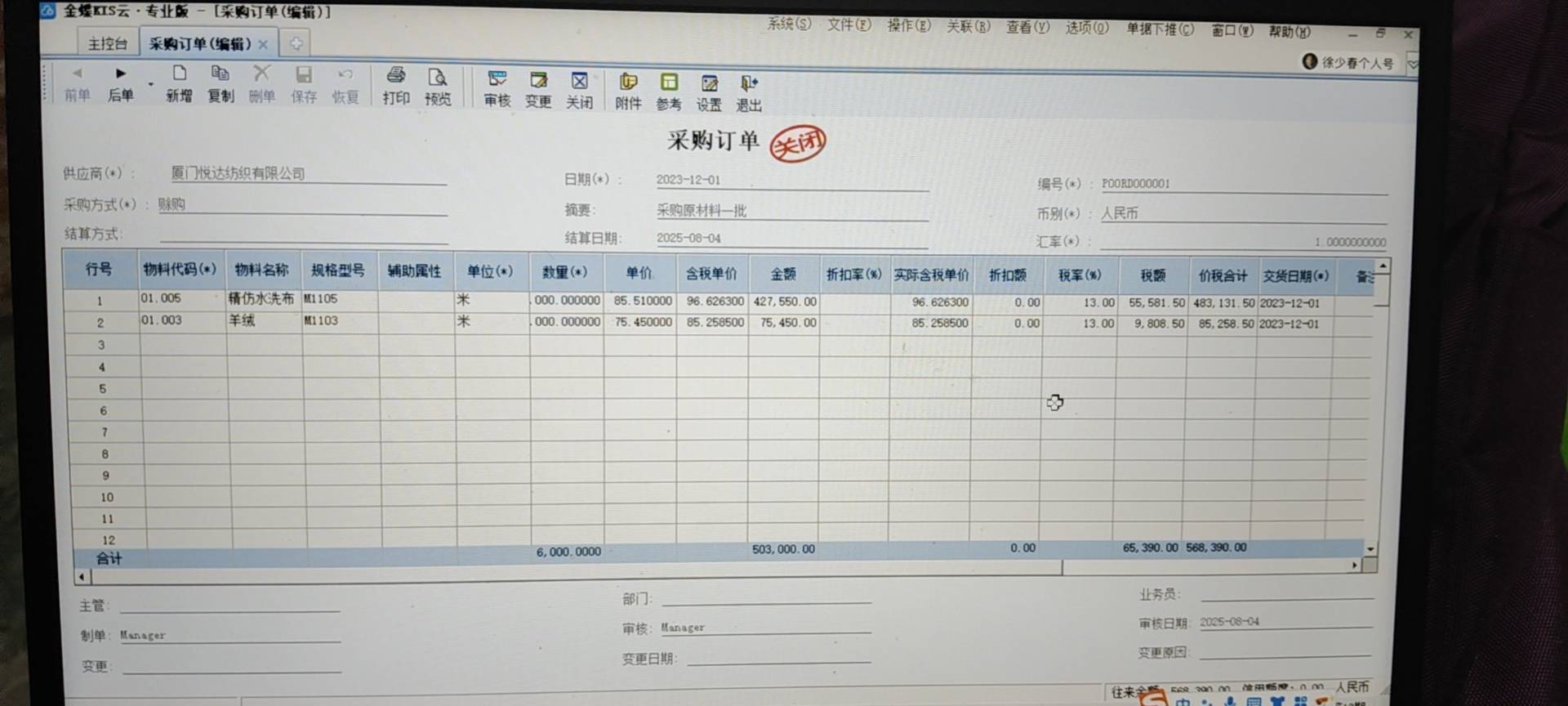Expand dropdown beside the user account
Image resolution: width=1568 pixels, height=706 pixels.
pyautogui.click(x=1413, y=63)
